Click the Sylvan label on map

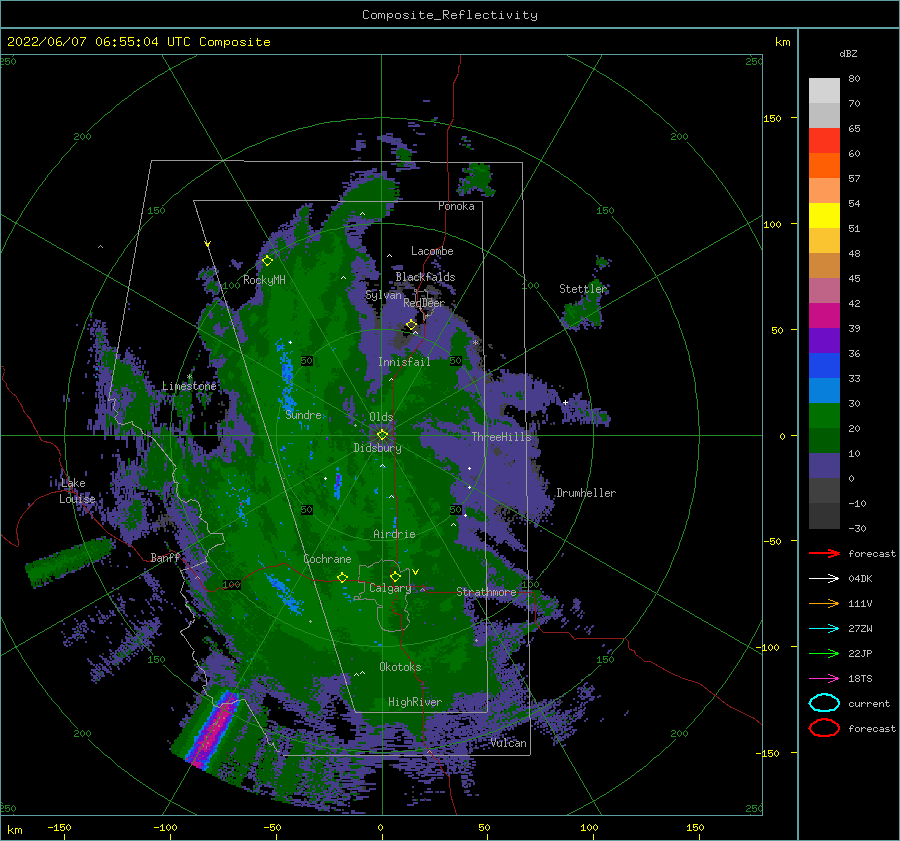[383, 295]
